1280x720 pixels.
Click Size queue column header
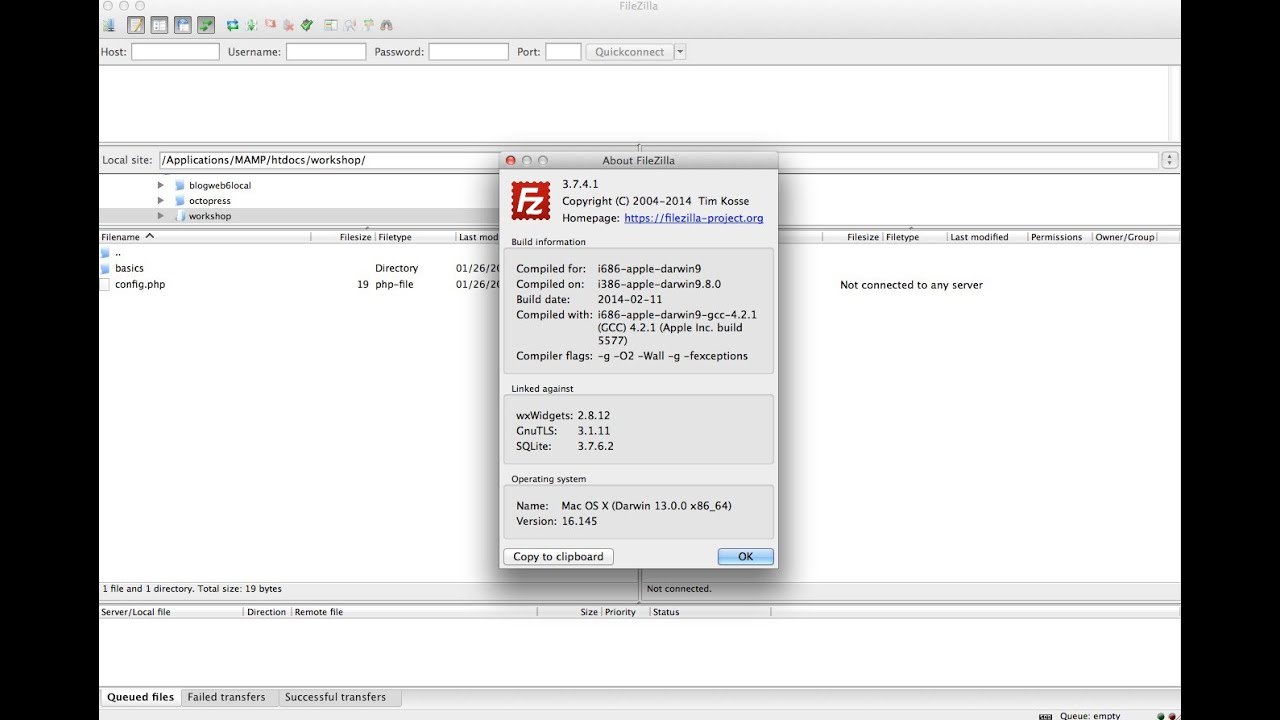(570, 612)
